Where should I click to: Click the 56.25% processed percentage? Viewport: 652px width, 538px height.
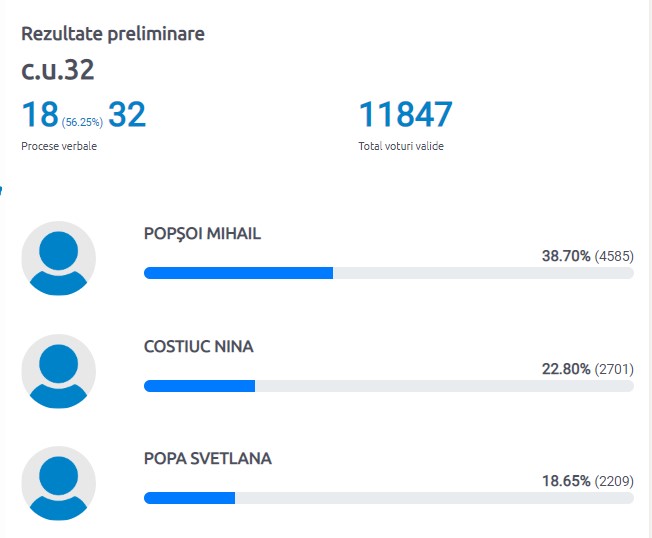82,121
